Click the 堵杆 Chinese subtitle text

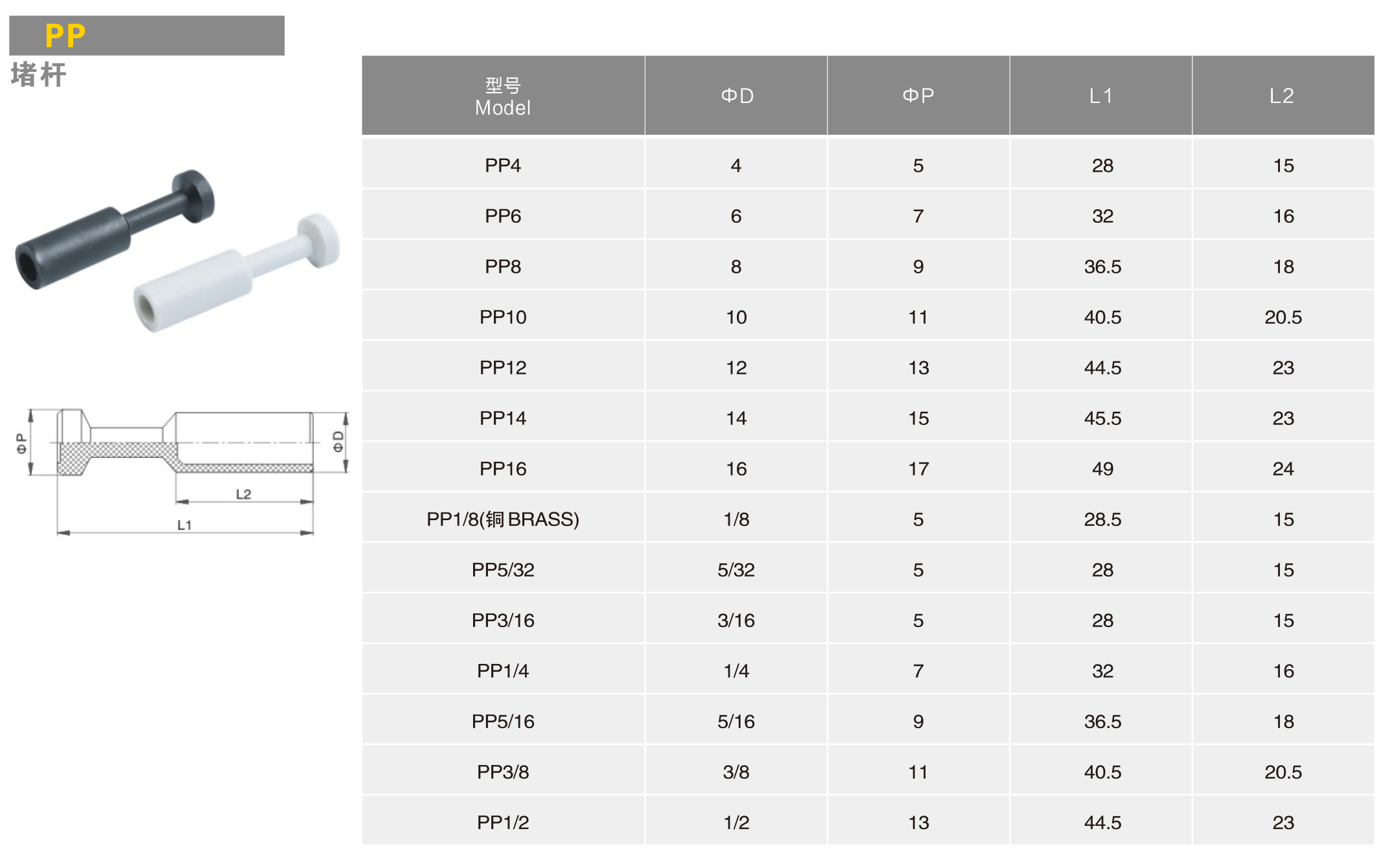point(39,74)
